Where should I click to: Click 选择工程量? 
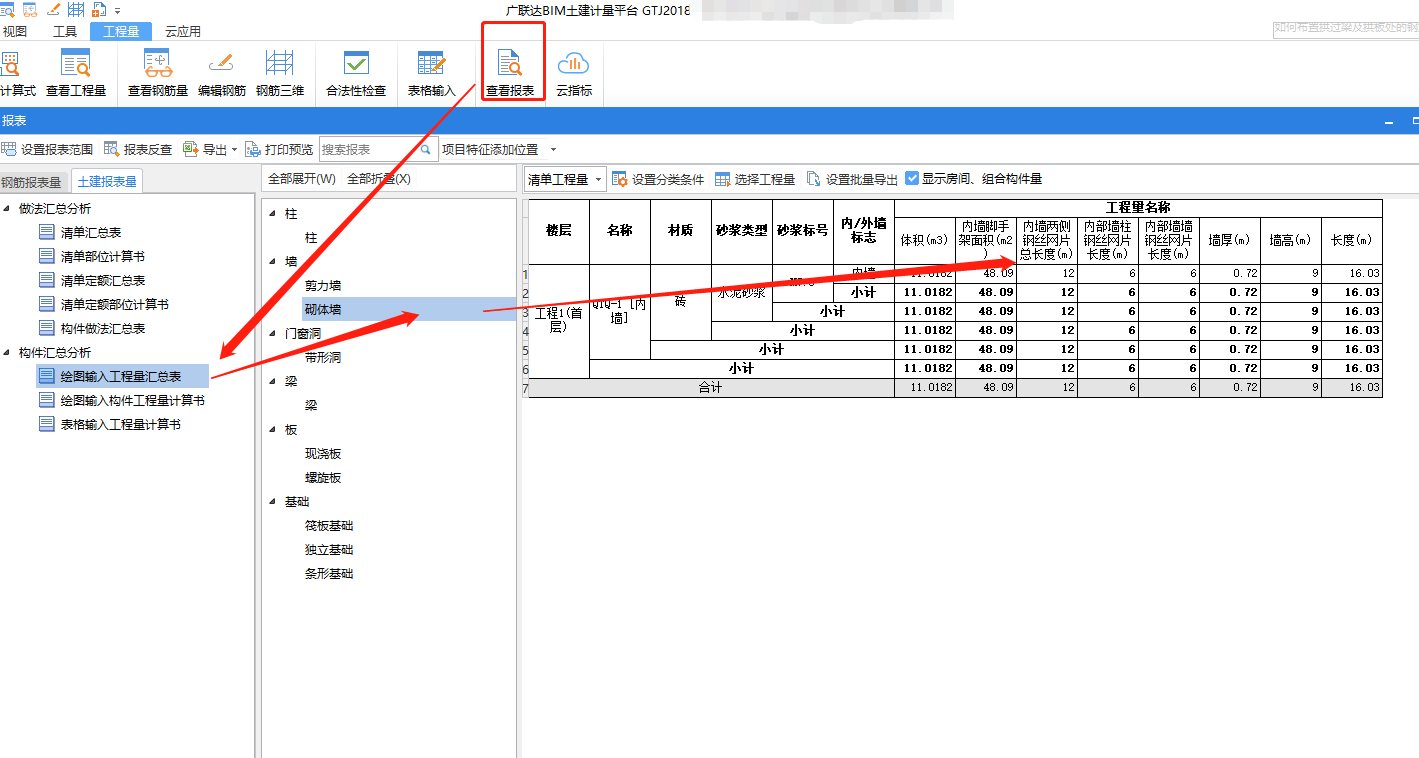point(755,179)
